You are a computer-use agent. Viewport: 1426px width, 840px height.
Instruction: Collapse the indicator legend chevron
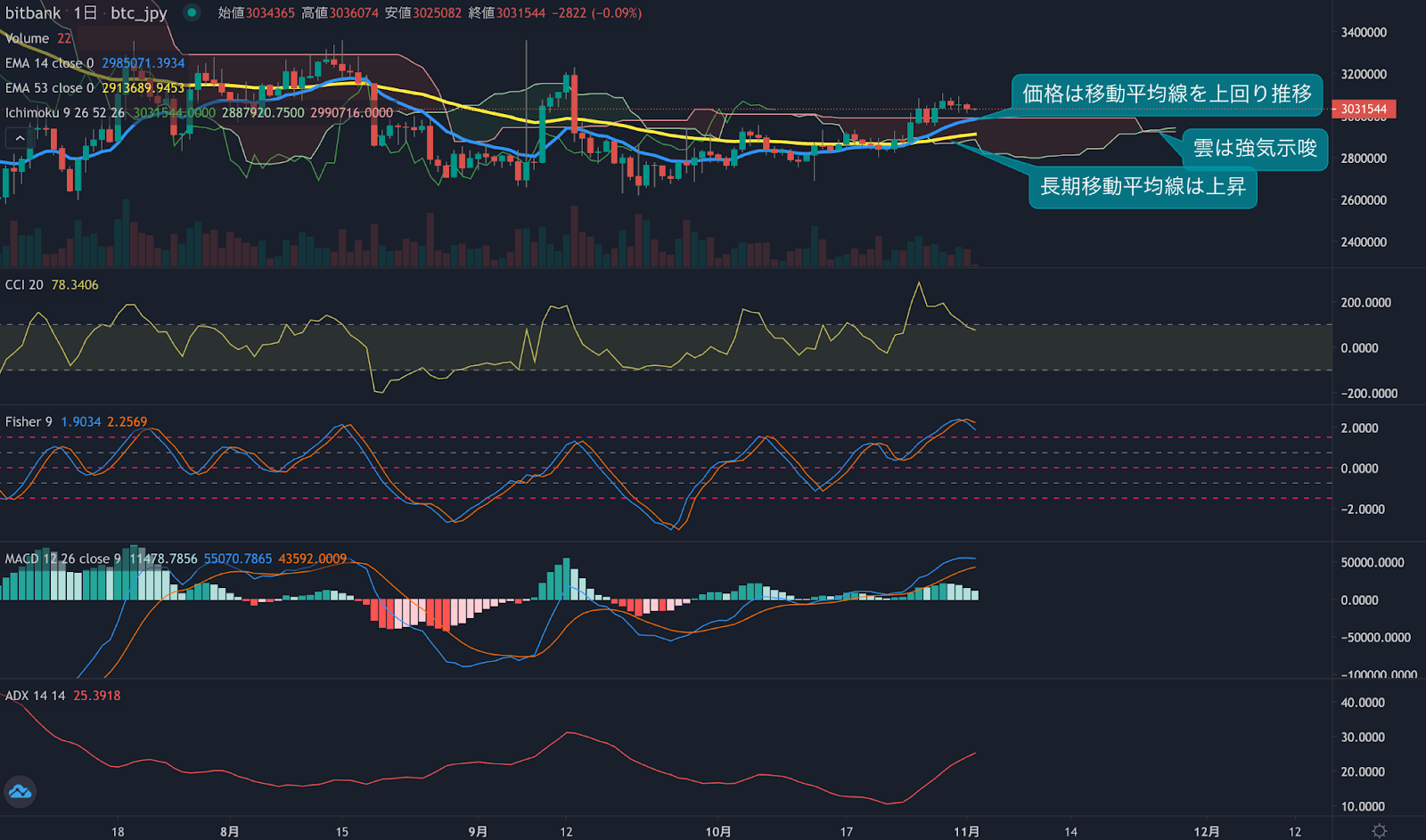click(20, 138)
